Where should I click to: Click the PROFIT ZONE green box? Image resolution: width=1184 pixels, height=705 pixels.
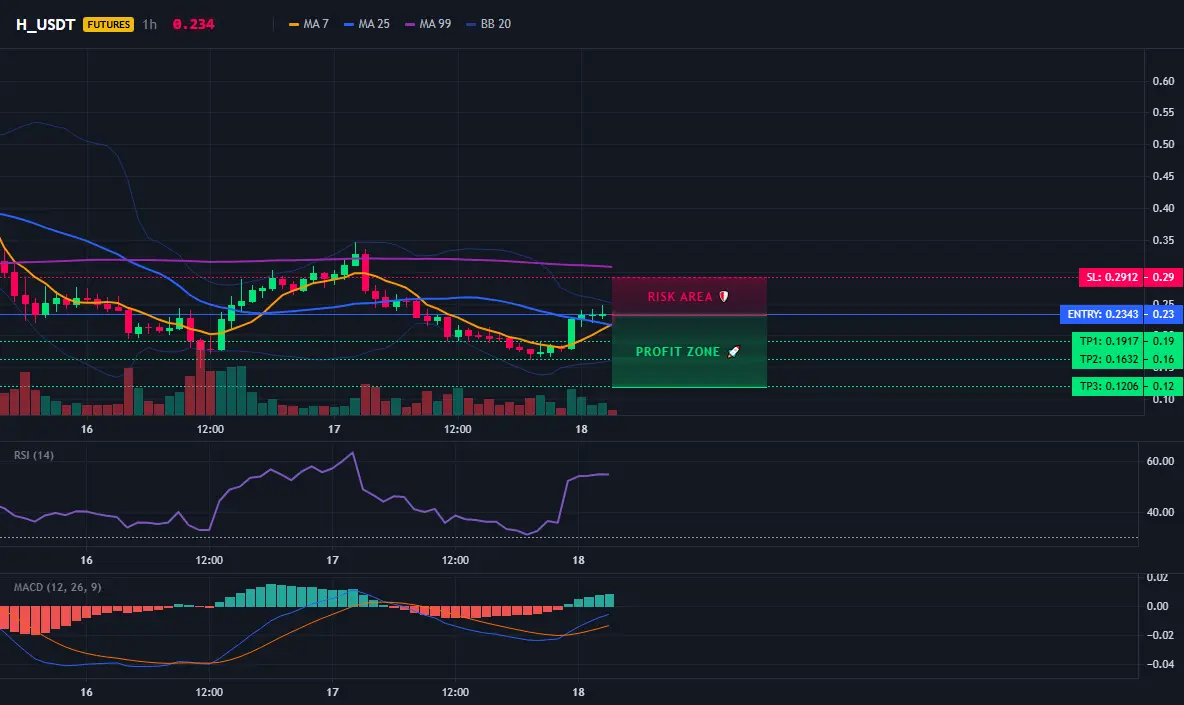click(x=689, y=352)
